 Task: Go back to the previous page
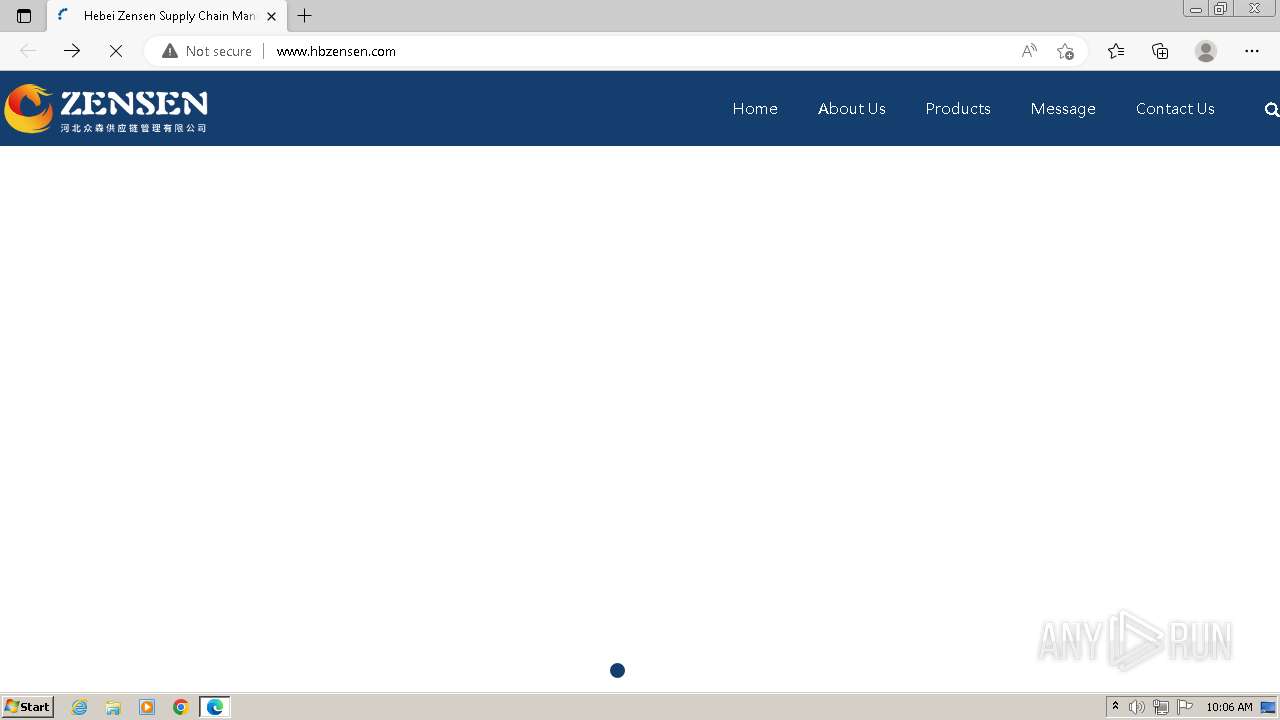click(28, 51)
